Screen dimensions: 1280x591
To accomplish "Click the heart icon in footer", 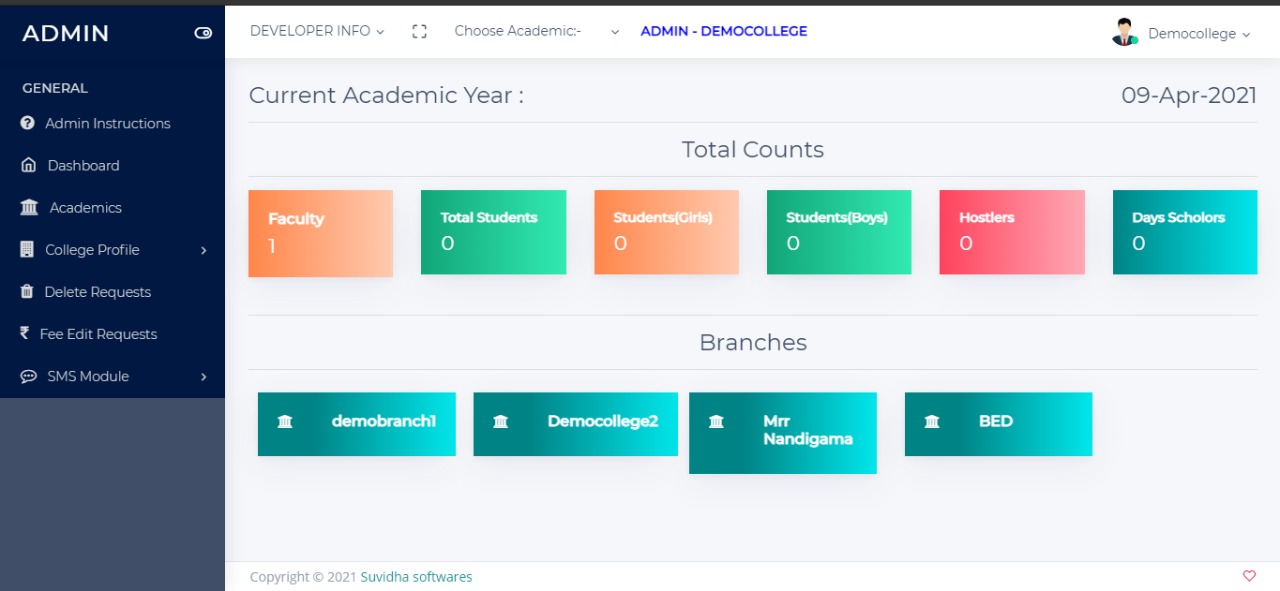I will click(x=1249, y=576).
